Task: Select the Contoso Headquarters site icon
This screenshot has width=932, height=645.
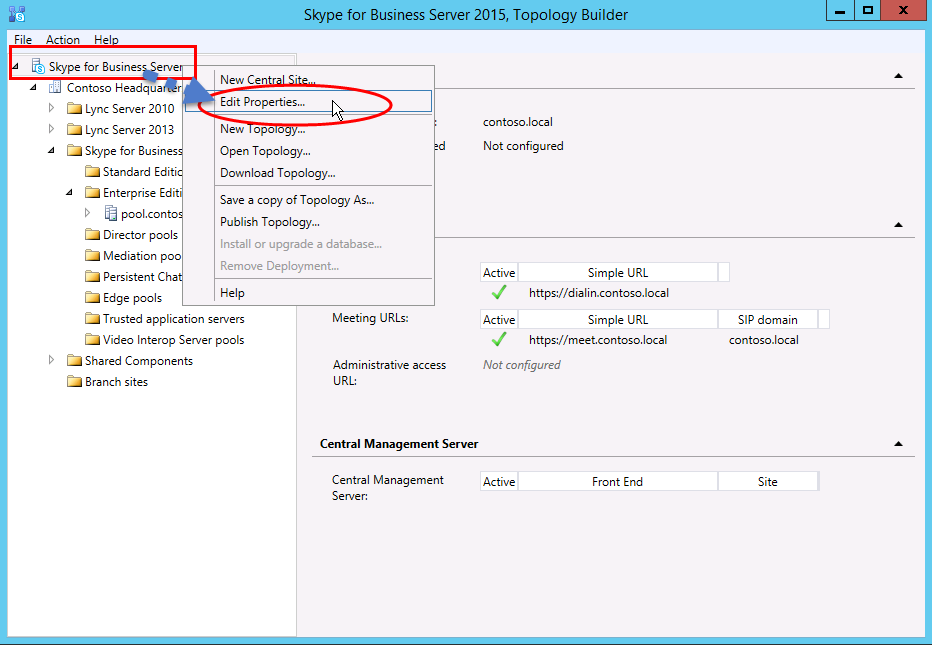Action: (x=55, y=87)
